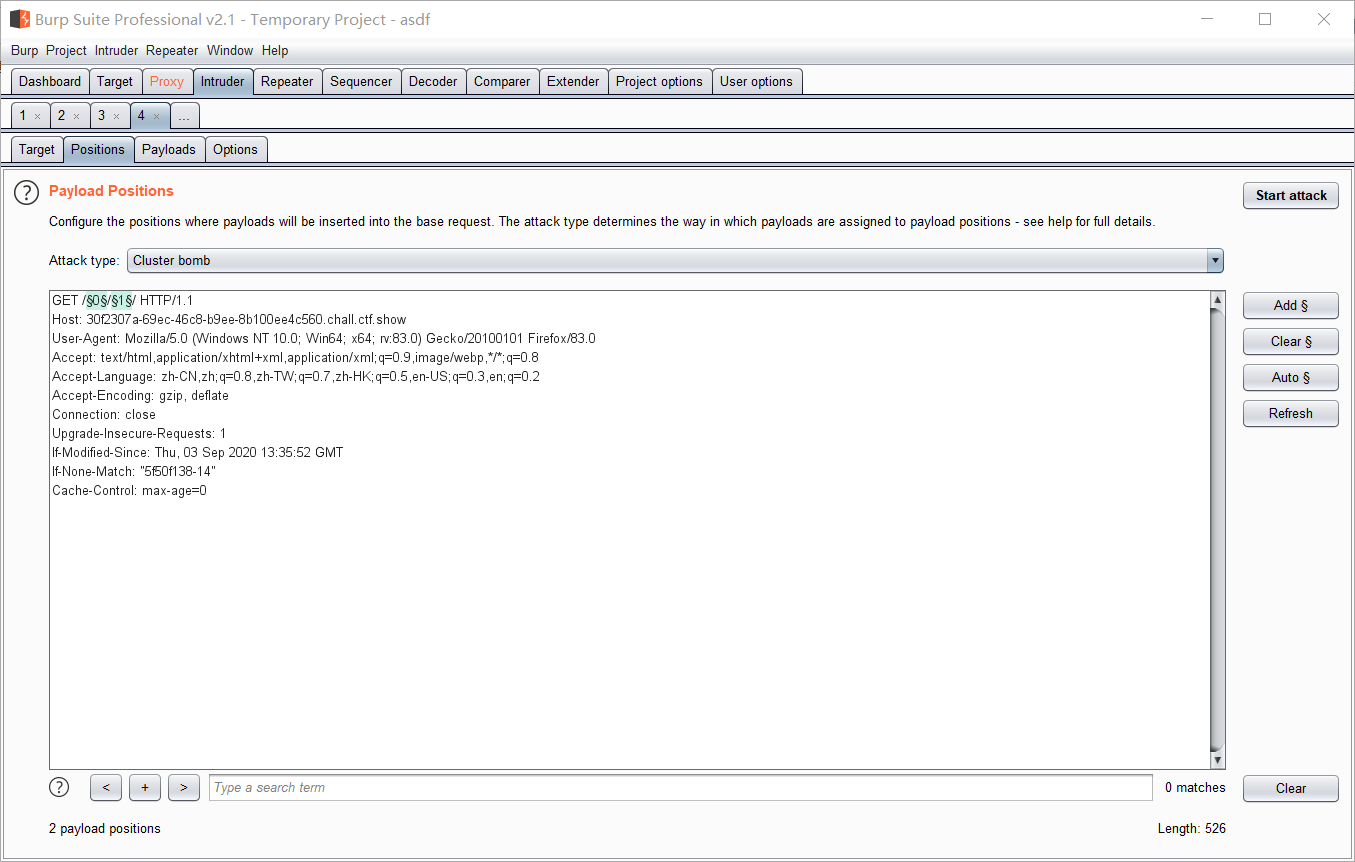Click the Burp Suite logo icon

click(x=20, y=19)
